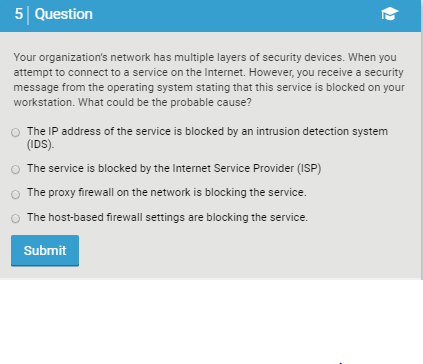Click the empty white area below the question
The height and width of the screenshot is (364, 423).
210,322
